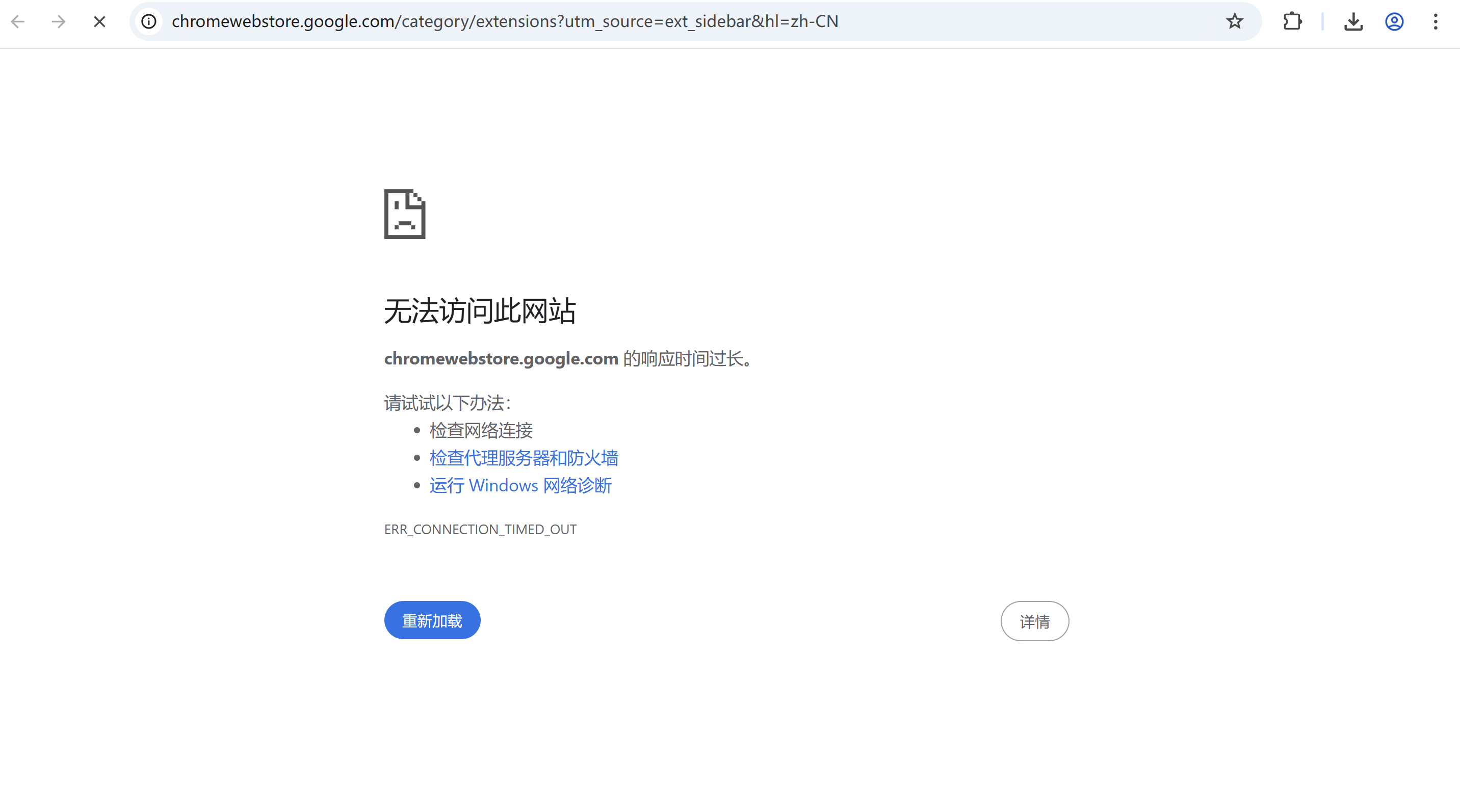Open 检查代理服务器和防火墙 help link
Viewport: 1460px width, 812px height.
coord(524,458)
